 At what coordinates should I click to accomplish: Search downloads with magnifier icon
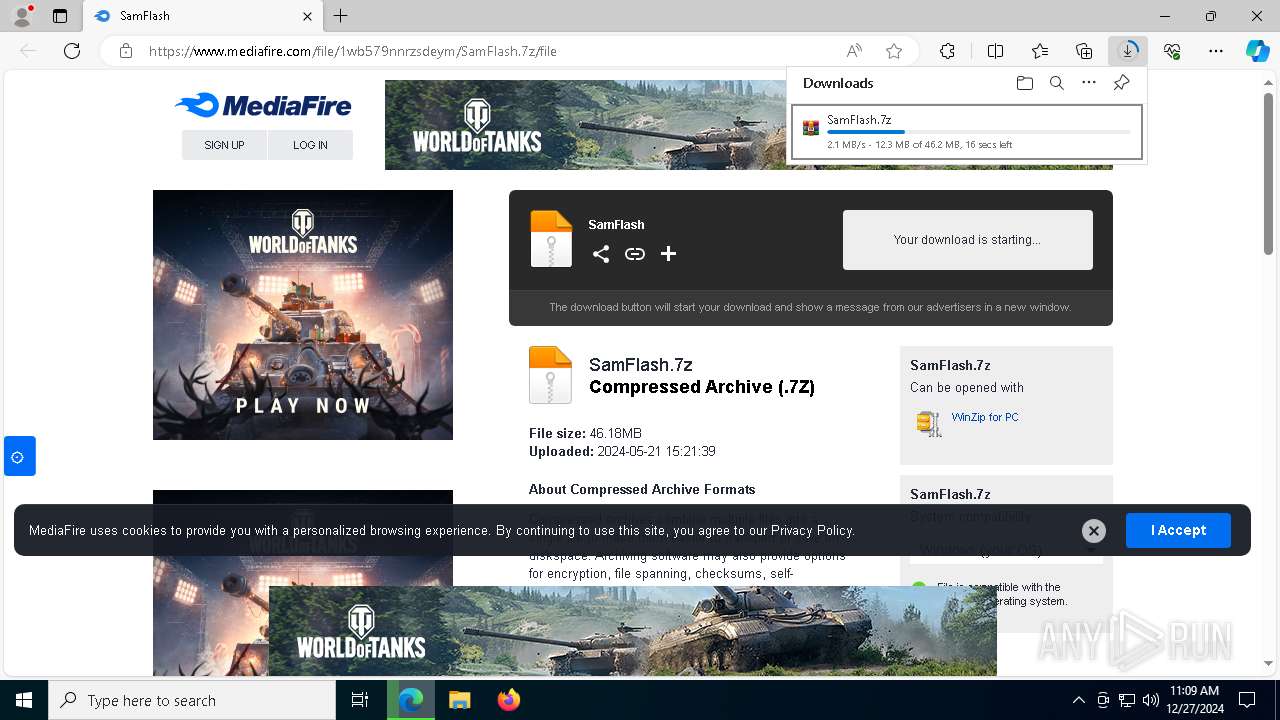pos(1057,83)
